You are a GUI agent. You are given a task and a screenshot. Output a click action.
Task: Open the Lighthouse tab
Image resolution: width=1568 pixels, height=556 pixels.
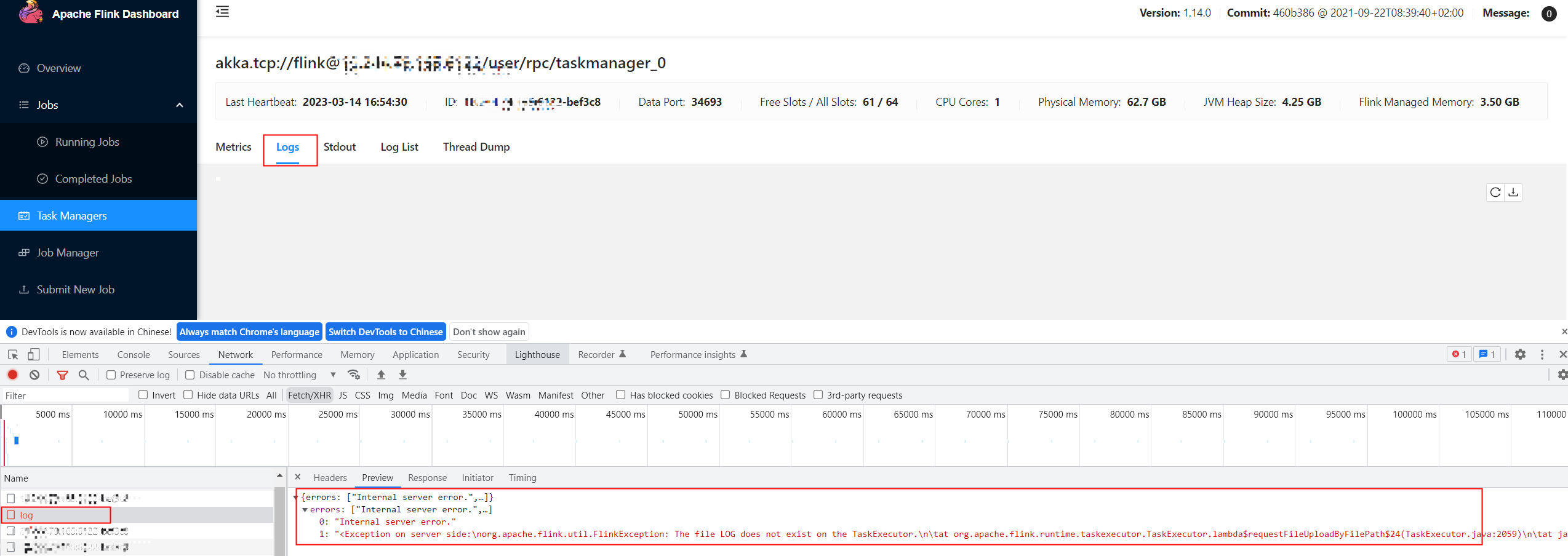click(537, 355)
